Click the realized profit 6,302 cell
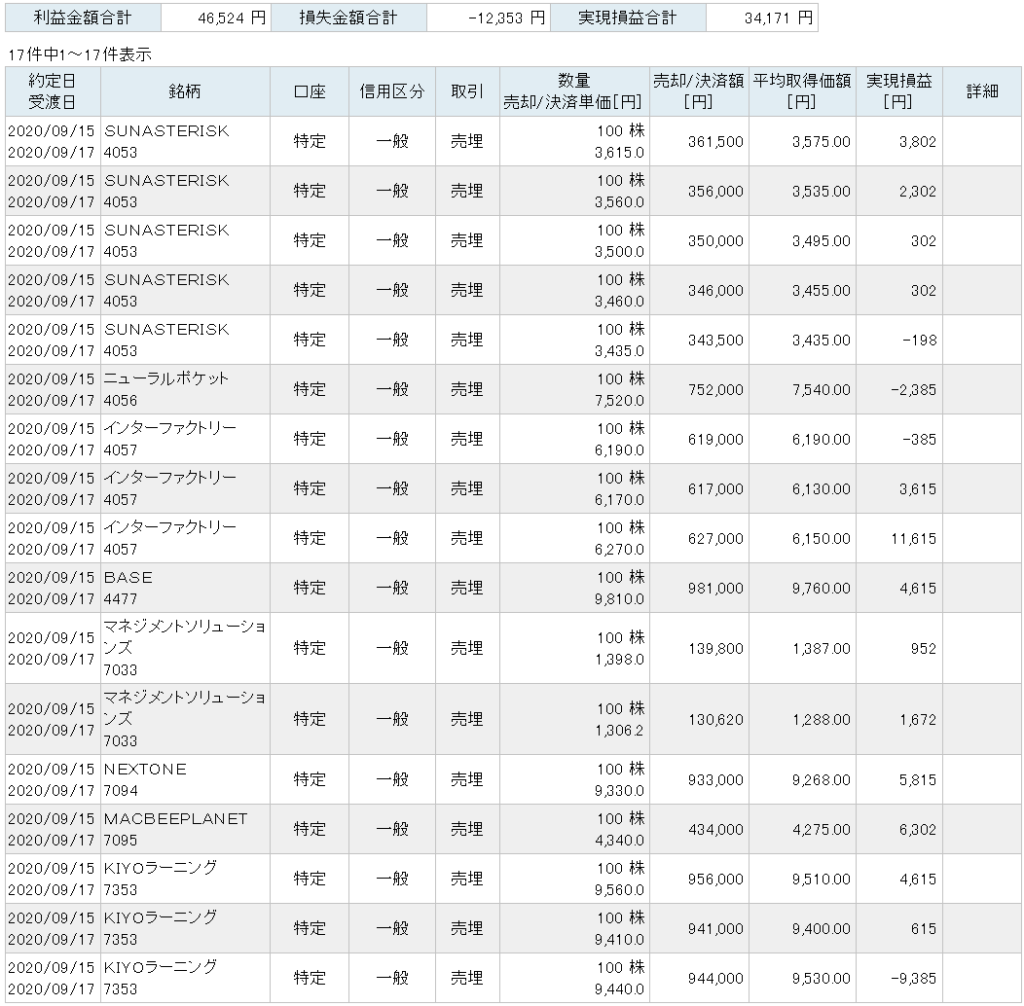 tap(899, 829)
